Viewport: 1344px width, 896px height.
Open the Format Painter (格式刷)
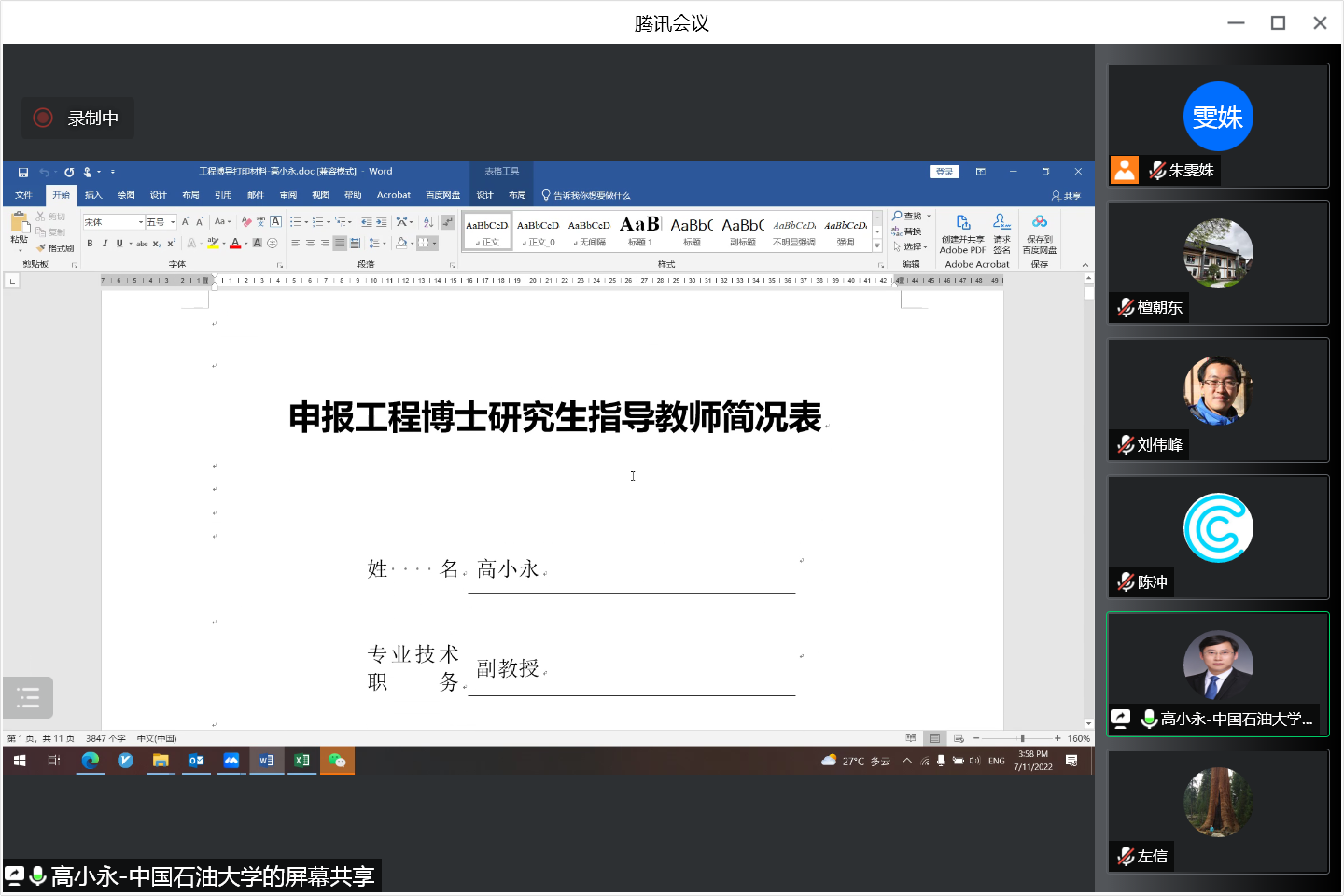coord(54,247)
